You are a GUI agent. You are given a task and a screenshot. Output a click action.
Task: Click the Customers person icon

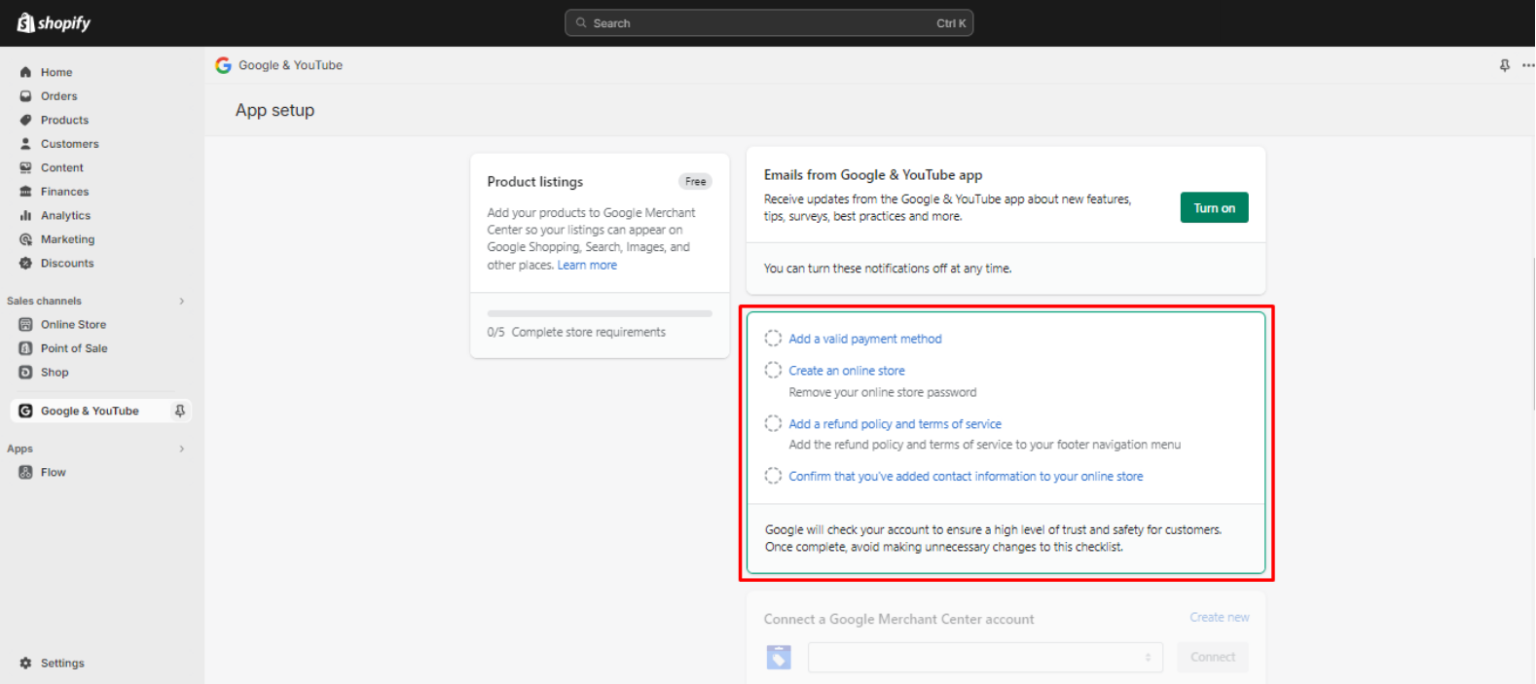pyautogui.click(x=26, y=144)
